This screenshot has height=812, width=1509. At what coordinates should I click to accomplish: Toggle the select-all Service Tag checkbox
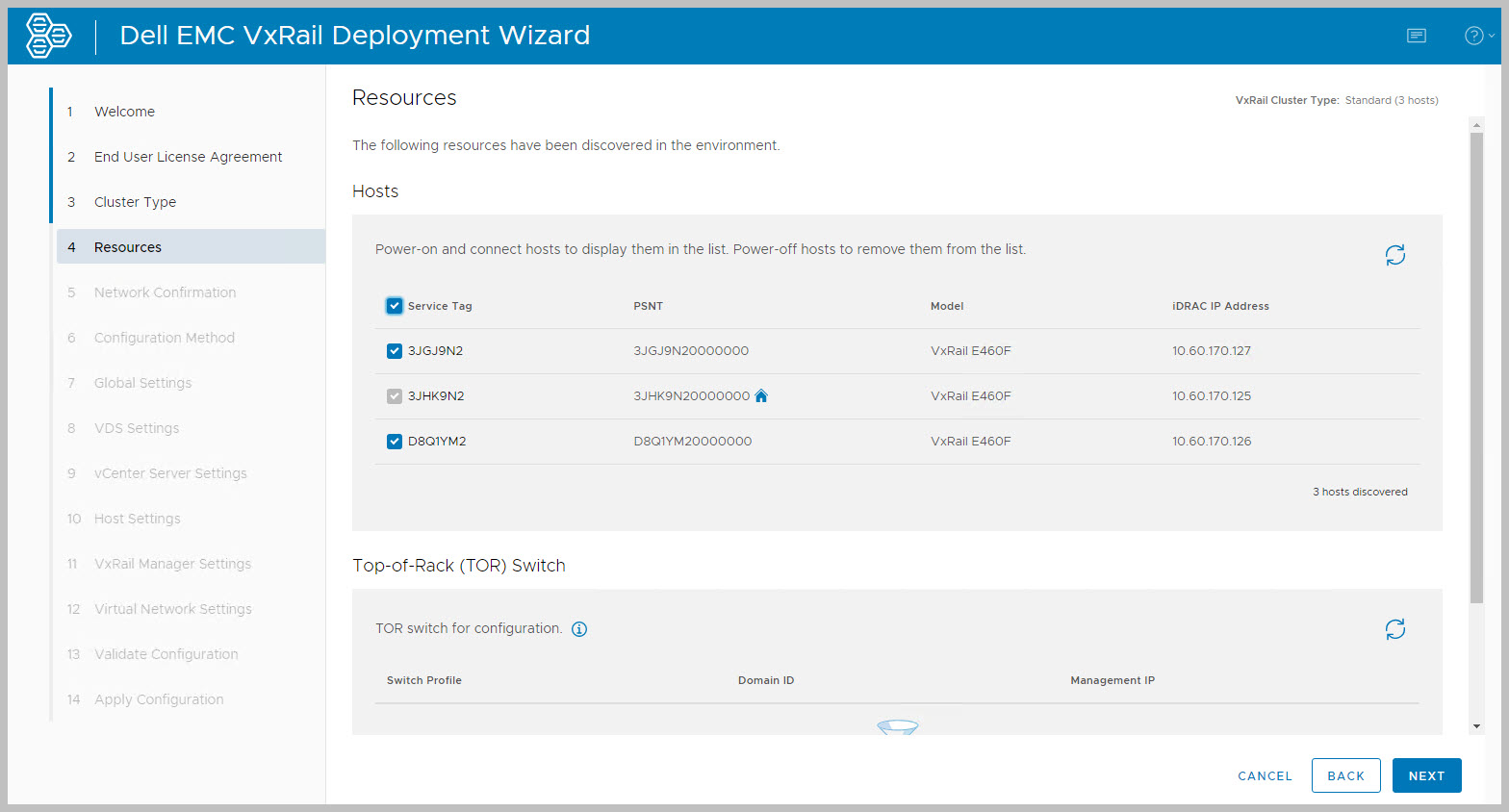click(x=395, y=306)
